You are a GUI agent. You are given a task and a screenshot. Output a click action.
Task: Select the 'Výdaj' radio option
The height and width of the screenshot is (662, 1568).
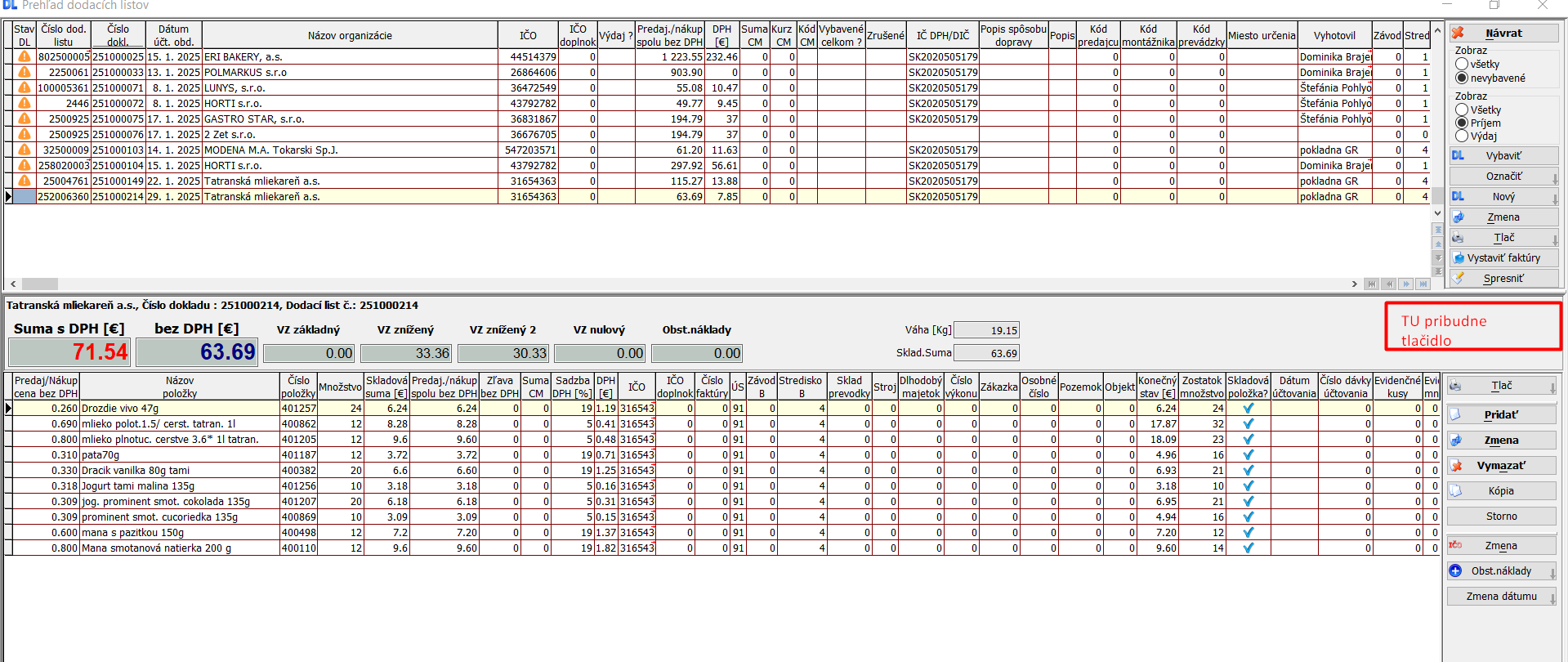(1462, 136)
